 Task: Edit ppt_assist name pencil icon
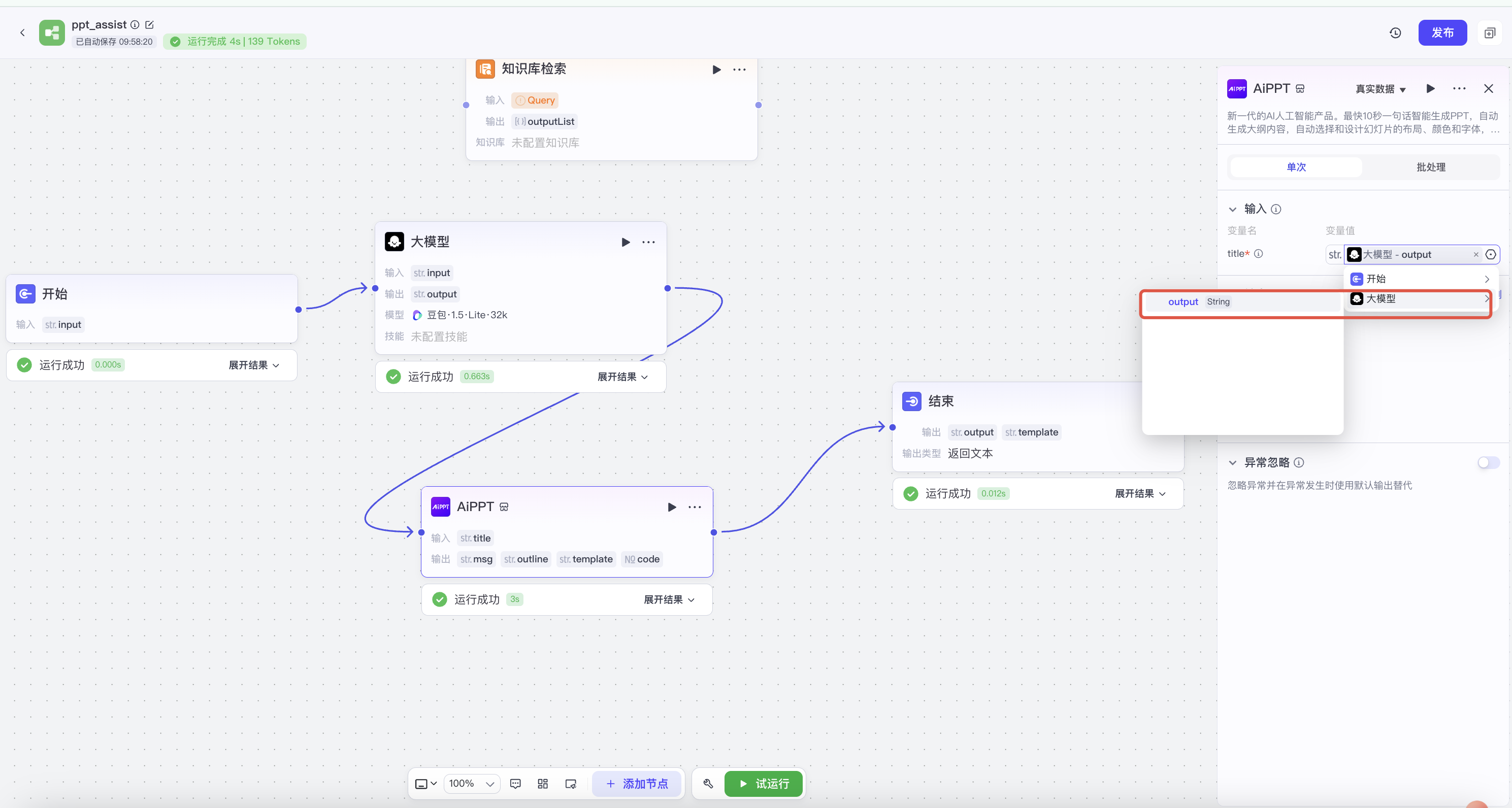pos(149,25)
